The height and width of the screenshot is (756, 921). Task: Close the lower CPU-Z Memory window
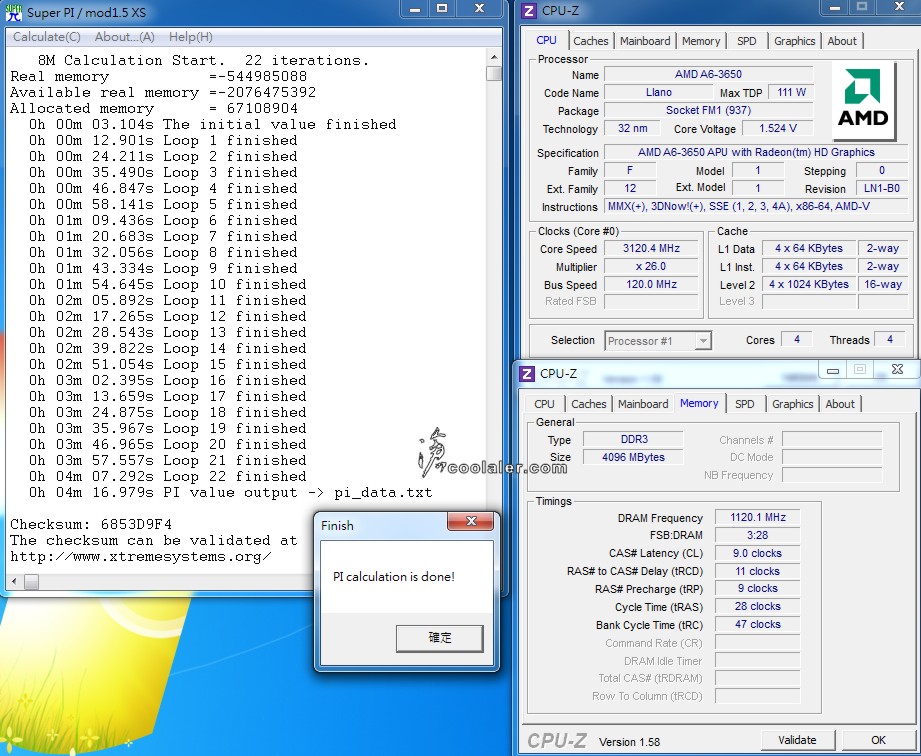click(897, 369)
